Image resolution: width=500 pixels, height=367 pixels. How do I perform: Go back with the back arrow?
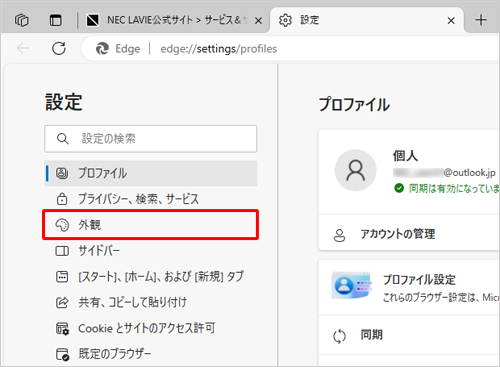[x=23, y=48]
